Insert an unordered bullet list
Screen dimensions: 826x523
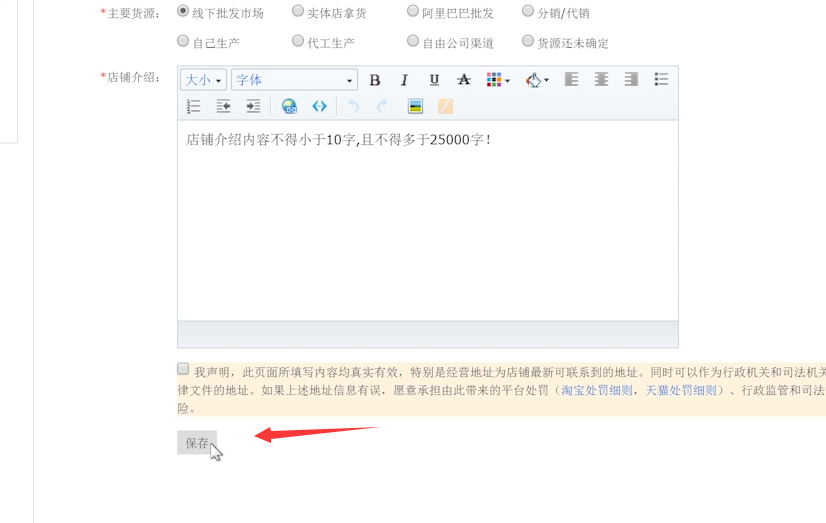[661, 80]
